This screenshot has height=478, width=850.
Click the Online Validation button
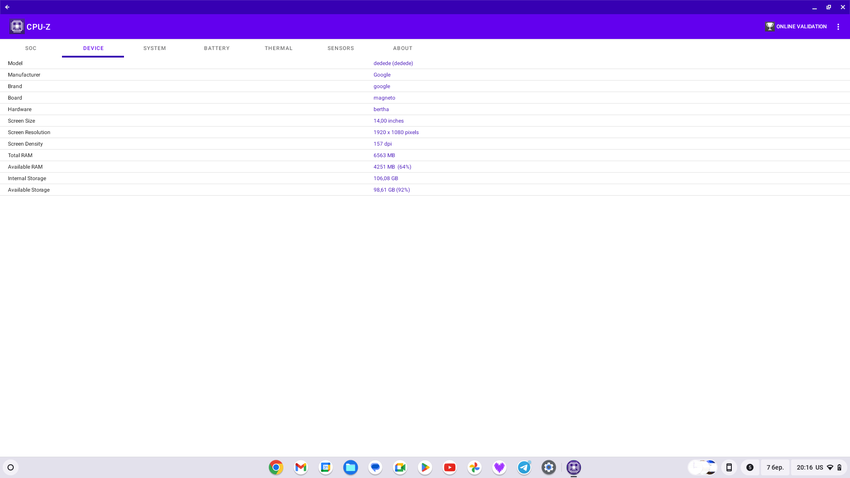[x=796, y=27]
